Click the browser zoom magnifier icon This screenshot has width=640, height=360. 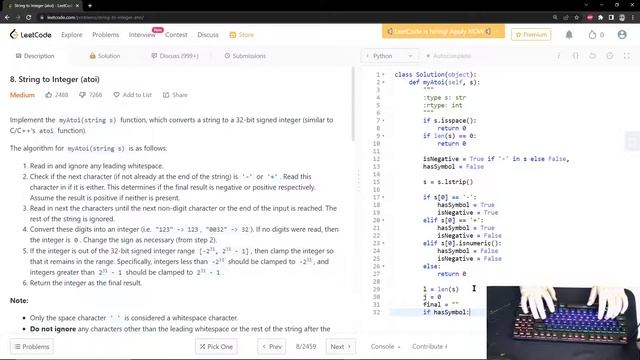point(555,18)
